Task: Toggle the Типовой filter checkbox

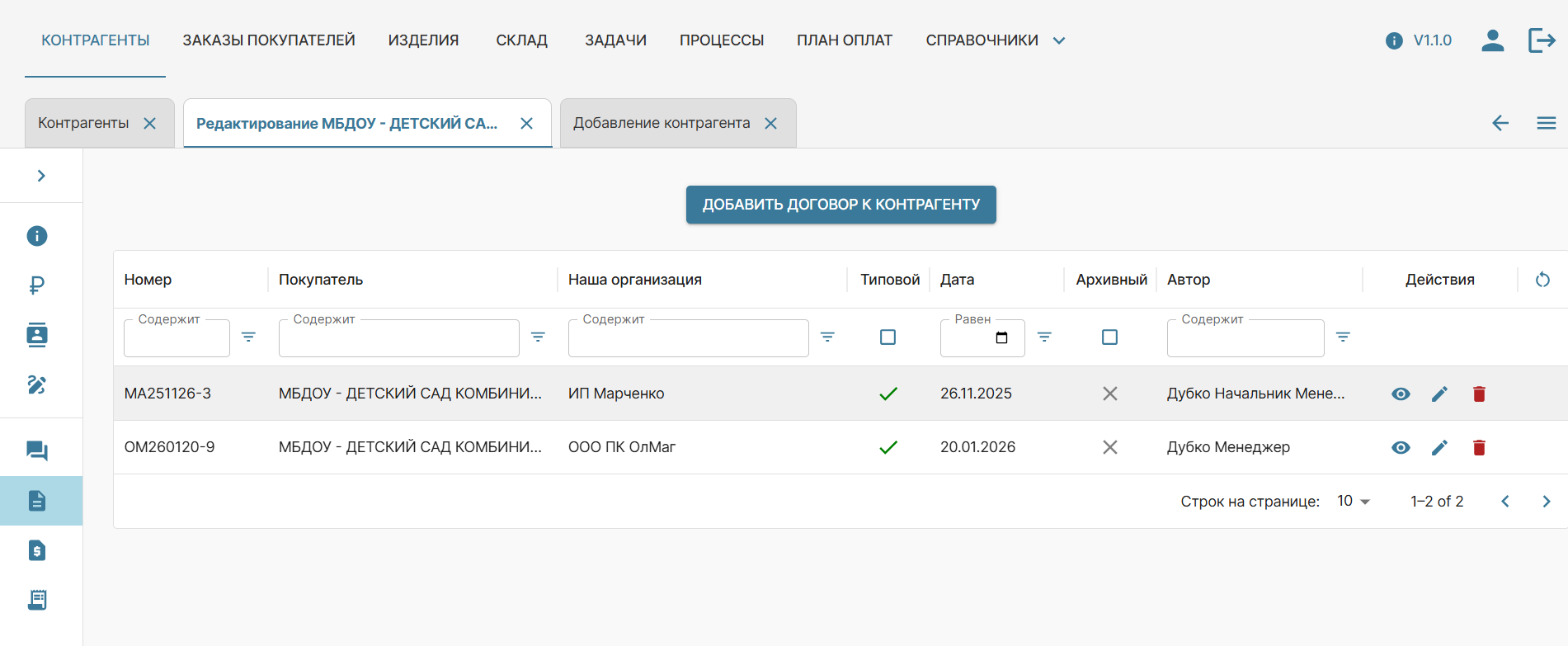Action: (x=888, y=337)
